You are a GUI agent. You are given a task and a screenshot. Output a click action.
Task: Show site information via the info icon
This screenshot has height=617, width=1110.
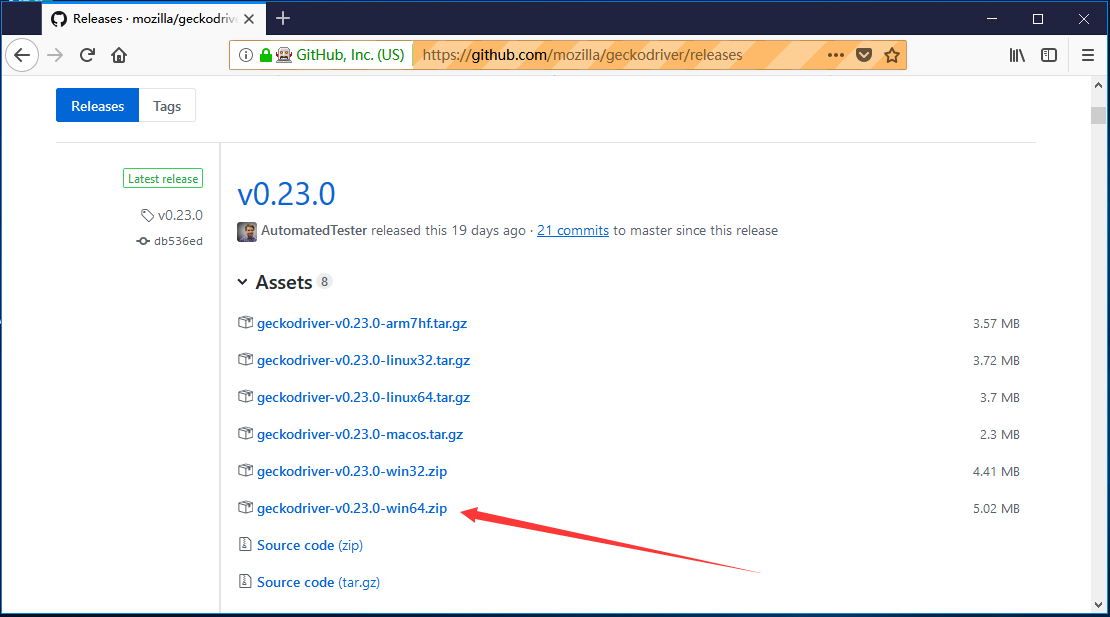(x=246, y=55)
